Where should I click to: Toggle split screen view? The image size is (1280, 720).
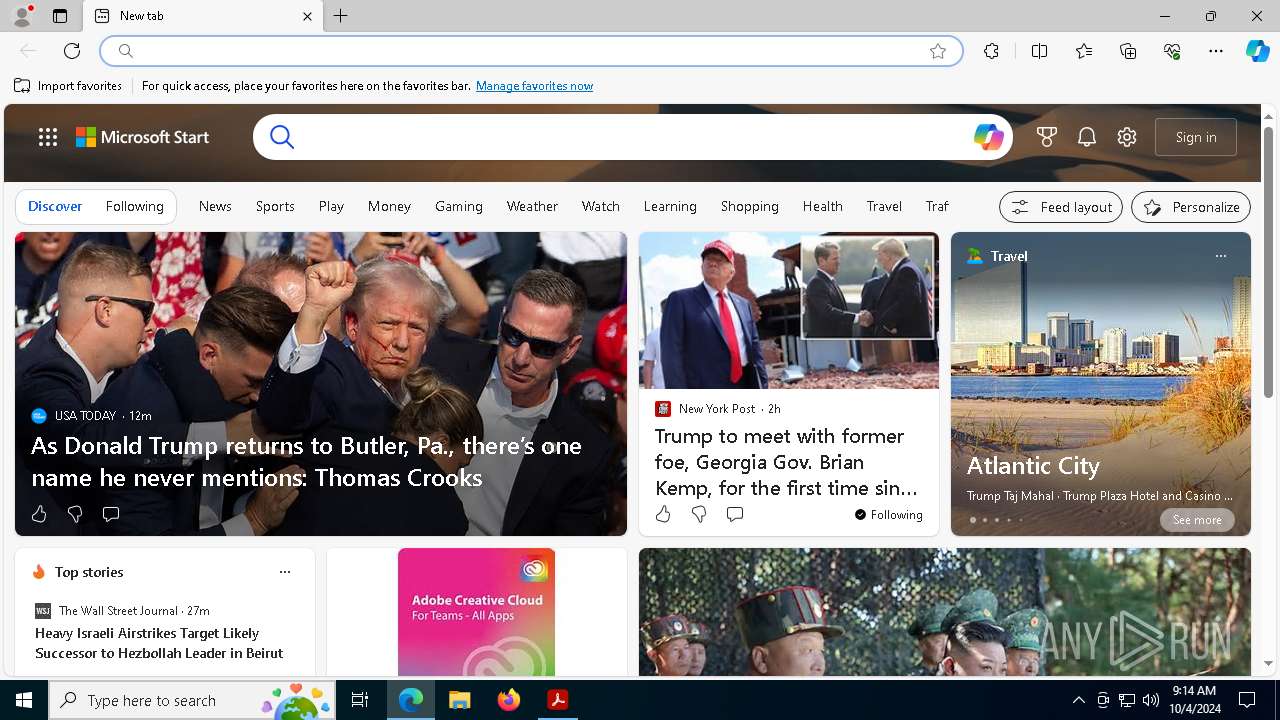point(1039,51)
